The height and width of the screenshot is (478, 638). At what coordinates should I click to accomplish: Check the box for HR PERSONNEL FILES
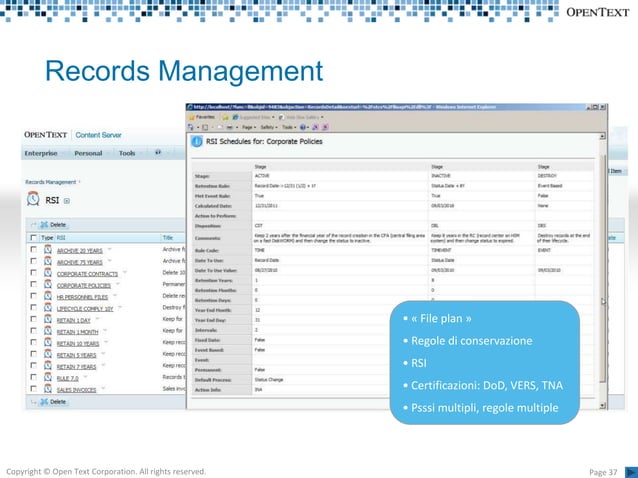click(x=33, y=296)
